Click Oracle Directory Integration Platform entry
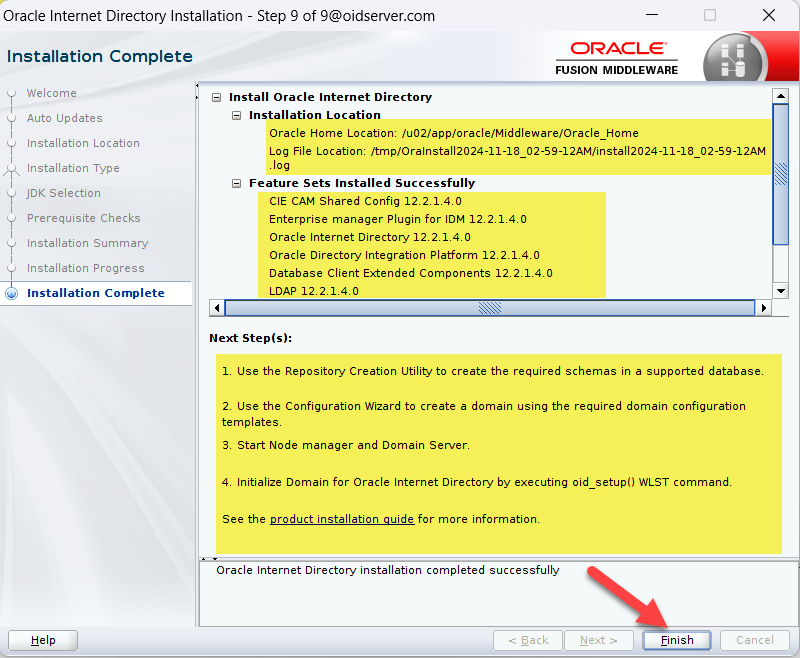The height and width of the screenshot is (658, 800). pyautogui.click(x=404, y=255)
